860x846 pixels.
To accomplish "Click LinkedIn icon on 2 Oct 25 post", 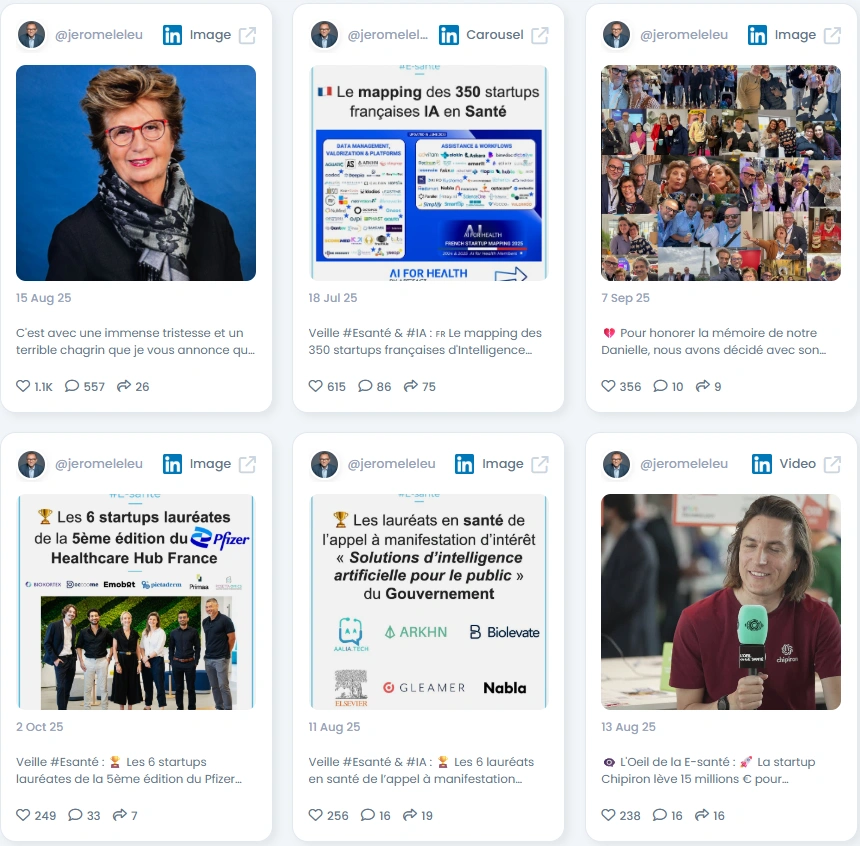I will tap(172, 464).
